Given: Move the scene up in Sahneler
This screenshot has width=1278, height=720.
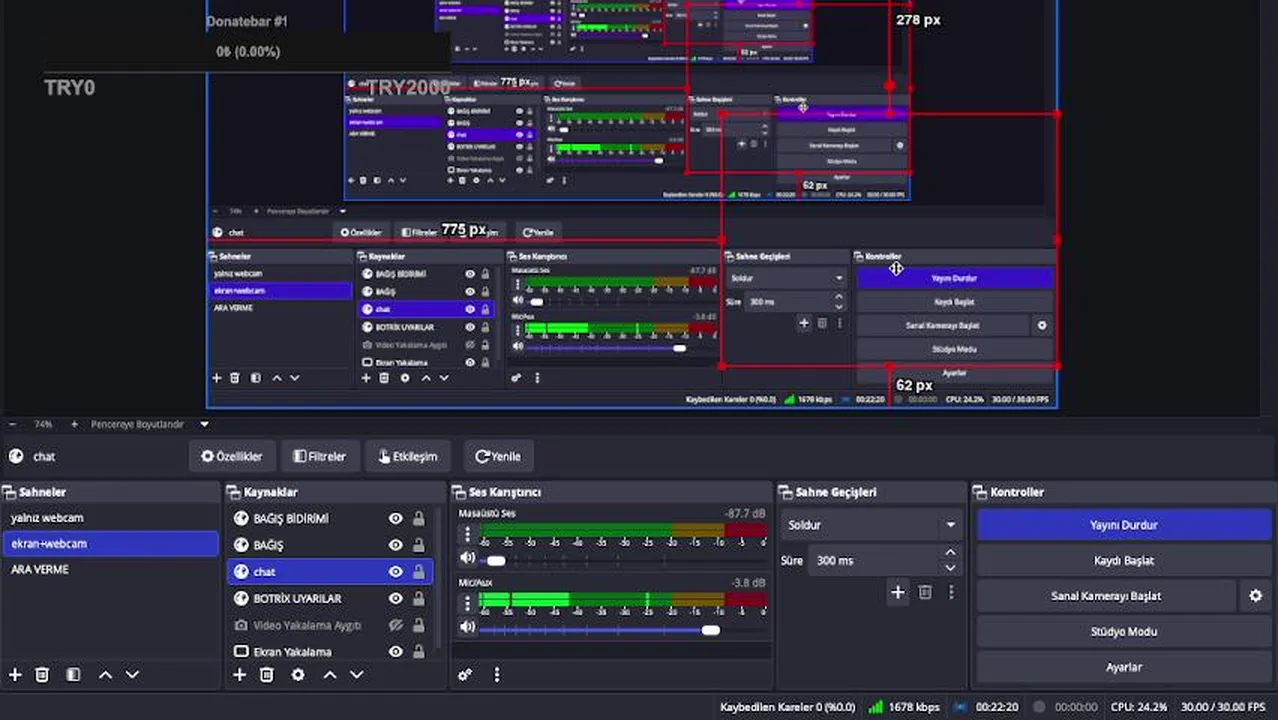Looking at the screenshot, I should (x=105, y=675).
